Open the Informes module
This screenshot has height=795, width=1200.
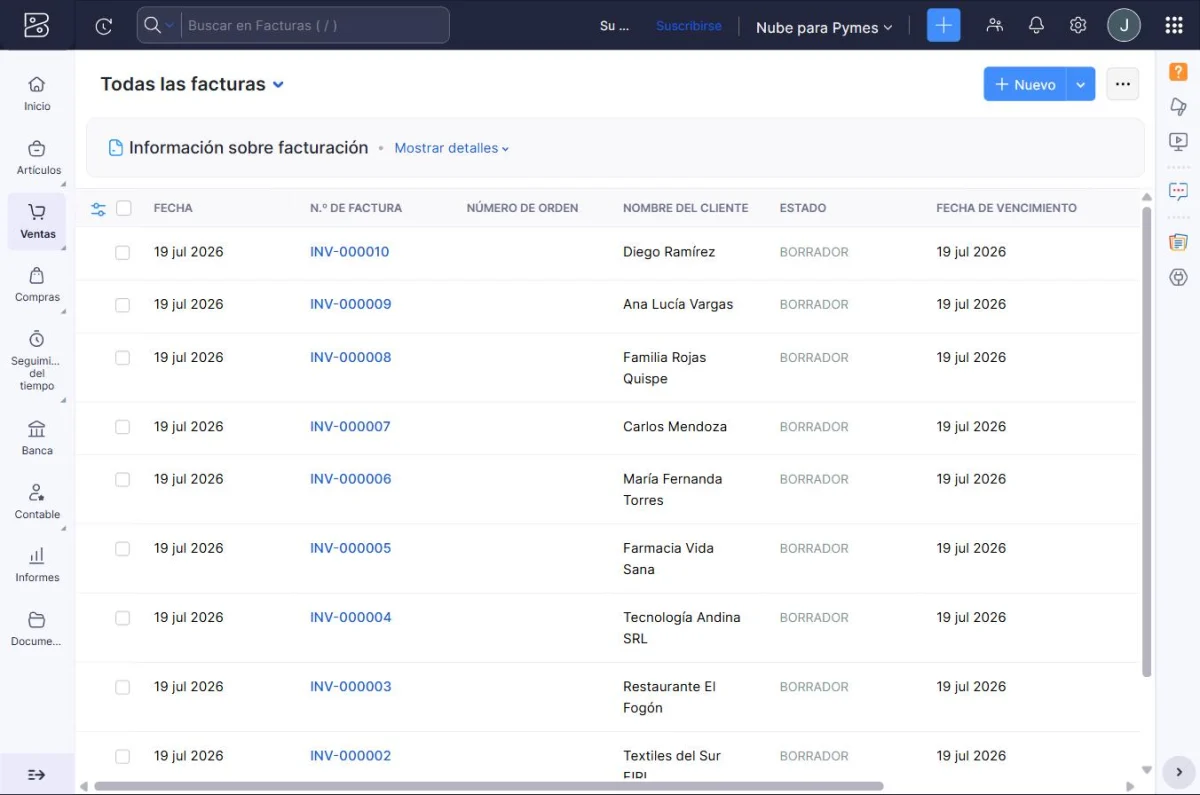tap(37, 565)
